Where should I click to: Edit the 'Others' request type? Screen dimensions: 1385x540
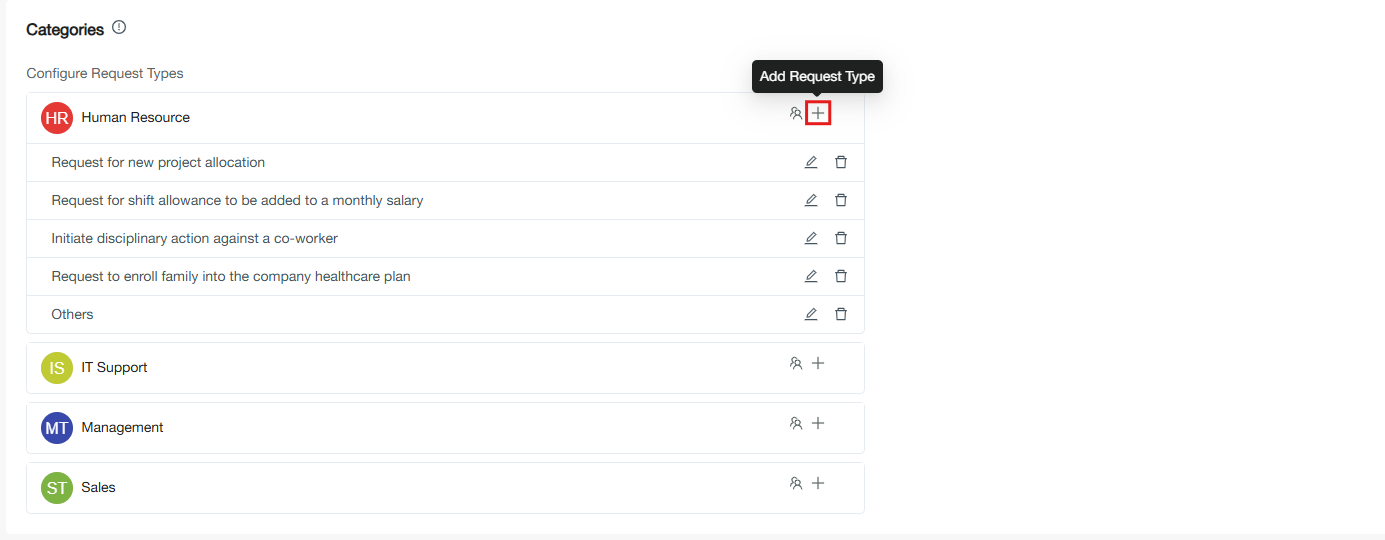coord(811,314)
